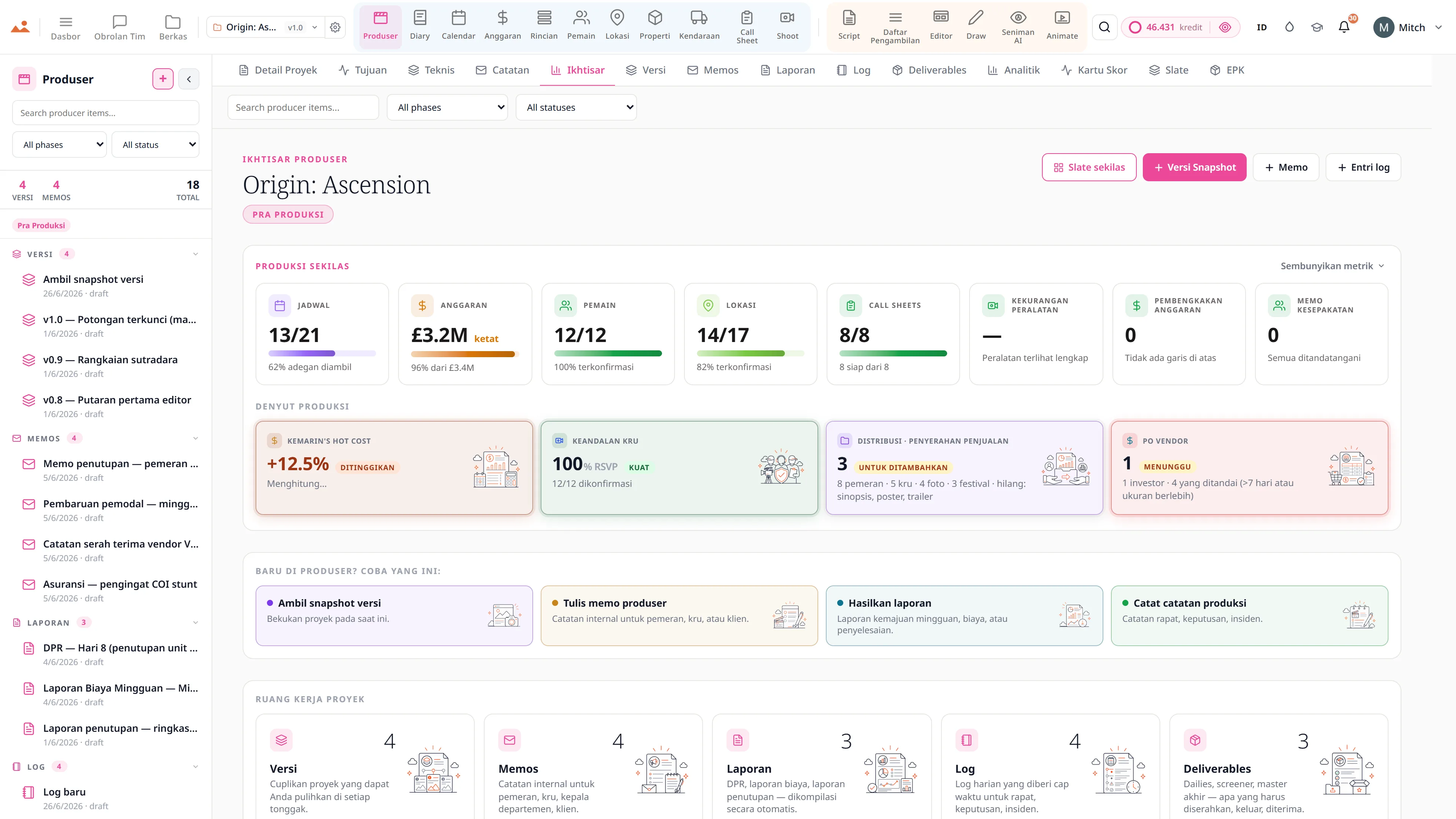Image resolution: width=1456 pixels, height=819 pixels.
Task: Click Versi Snapshot button
Action: [1194, 167]
